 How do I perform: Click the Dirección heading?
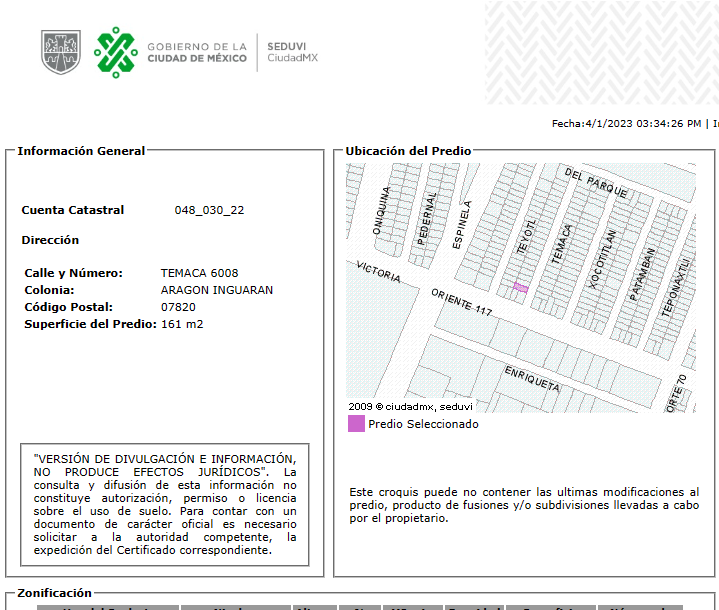click(x=50, y=240)
